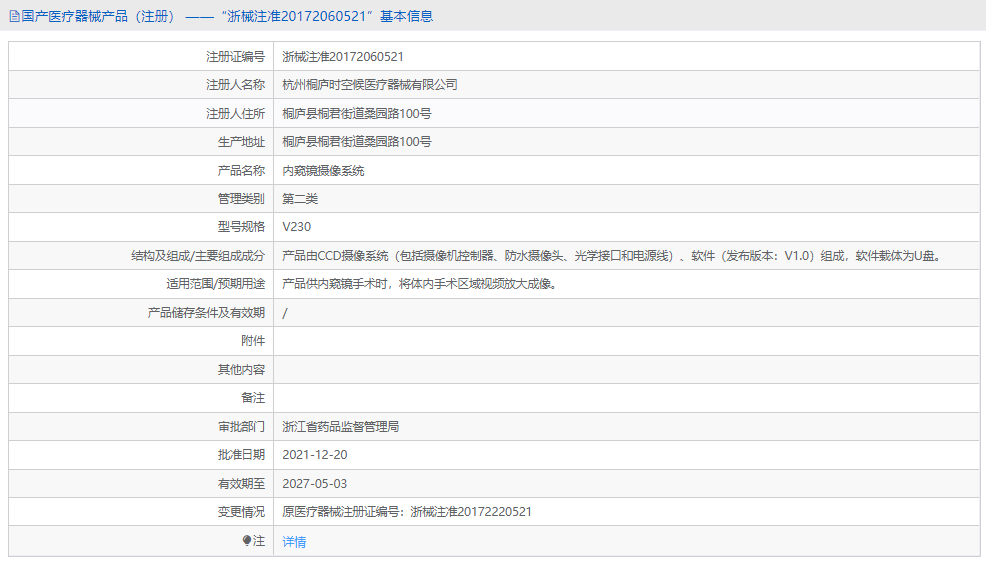Screen dimensions: 986x564
Task: Click the 注册人住所 label
Action: pyautogui.click(x=236, y=114)
